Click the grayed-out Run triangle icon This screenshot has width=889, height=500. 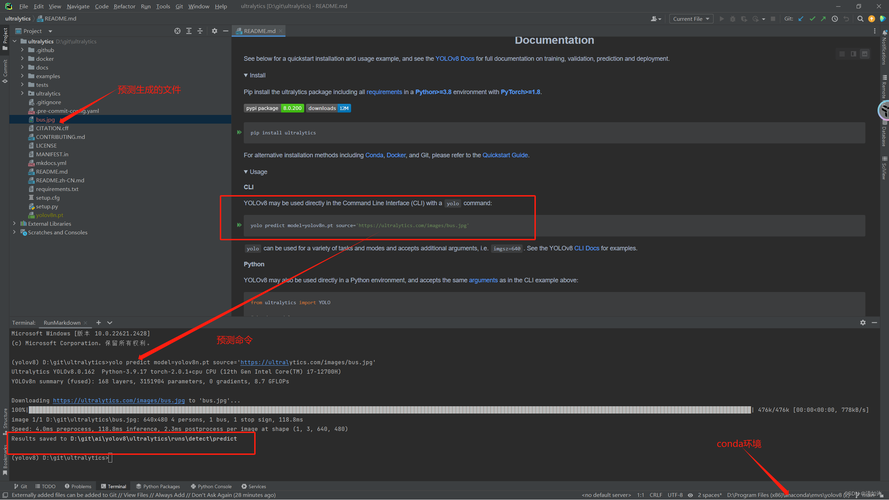click(x=722, y=19)
